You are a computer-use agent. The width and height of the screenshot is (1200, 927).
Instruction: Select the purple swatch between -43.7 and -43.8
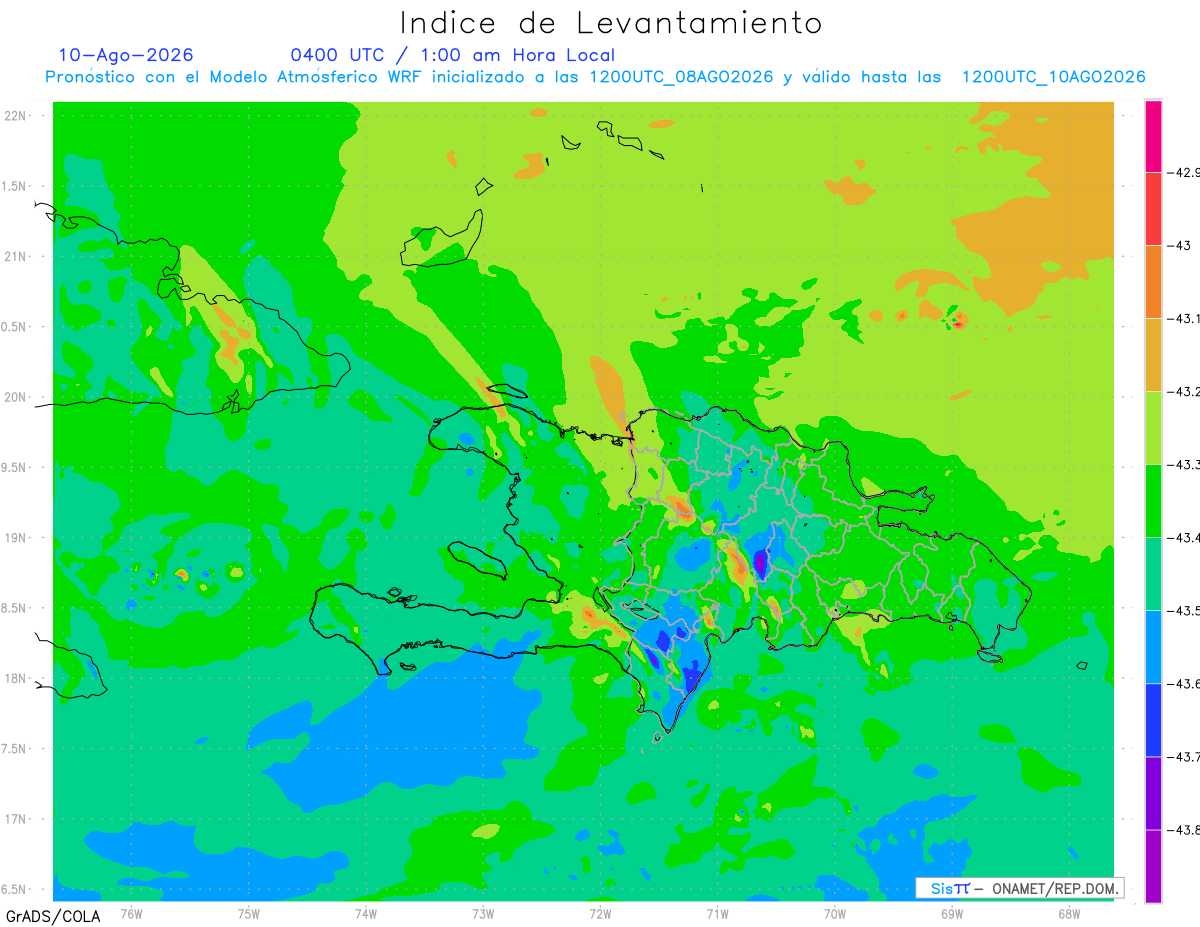click(1153, 792)
